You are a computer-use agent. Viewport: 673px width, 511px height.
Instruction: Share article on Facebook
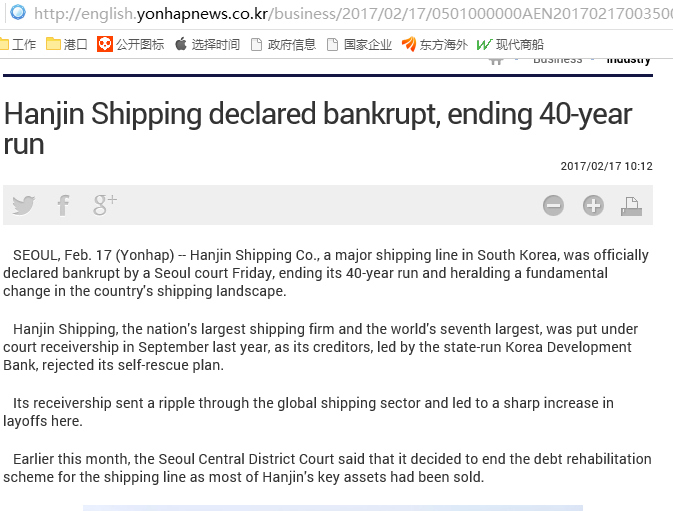[x=63, y=205]
